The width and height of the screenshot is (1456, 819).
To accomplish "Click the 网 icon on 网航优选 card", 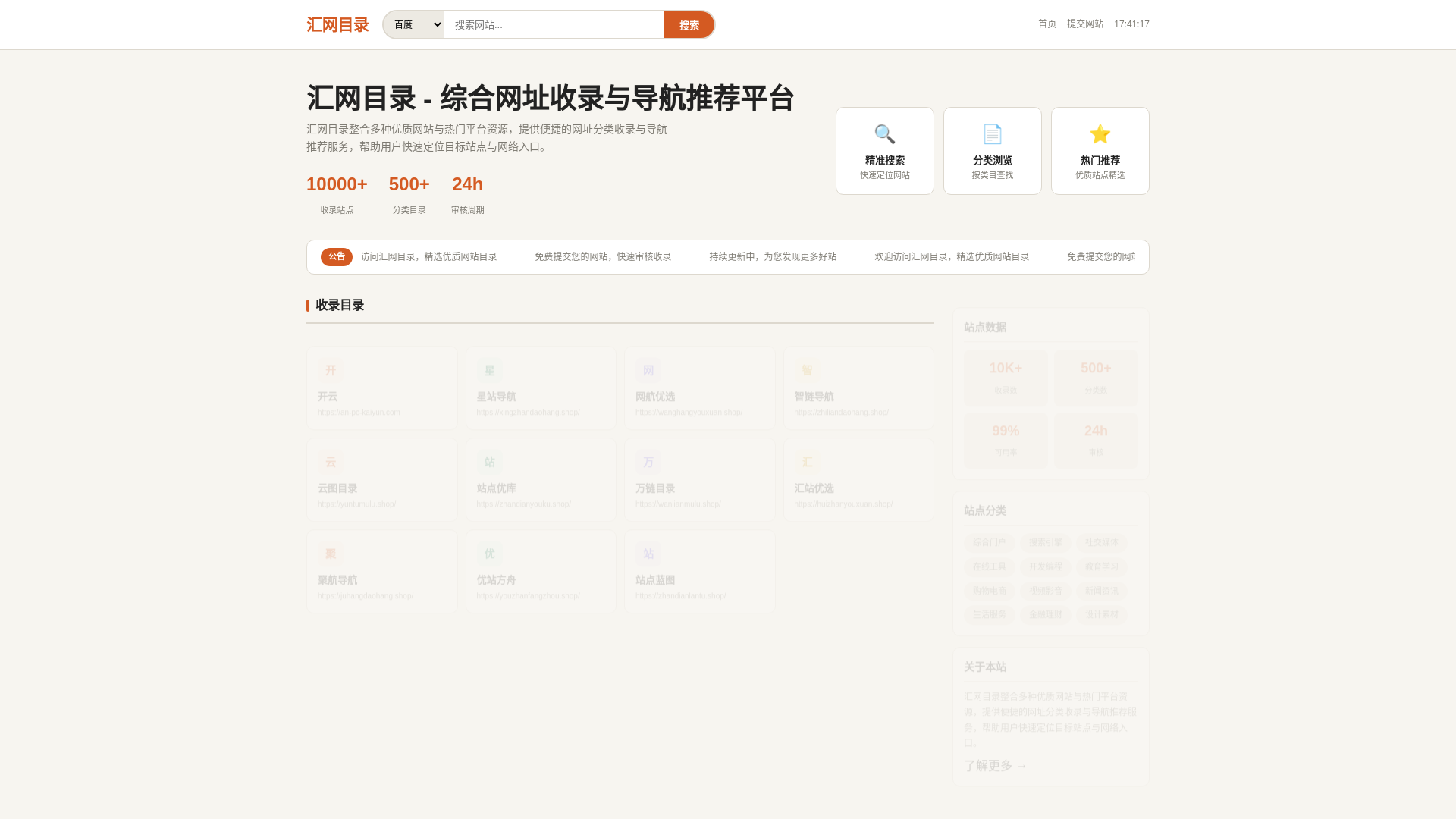I will coord(648,370).
